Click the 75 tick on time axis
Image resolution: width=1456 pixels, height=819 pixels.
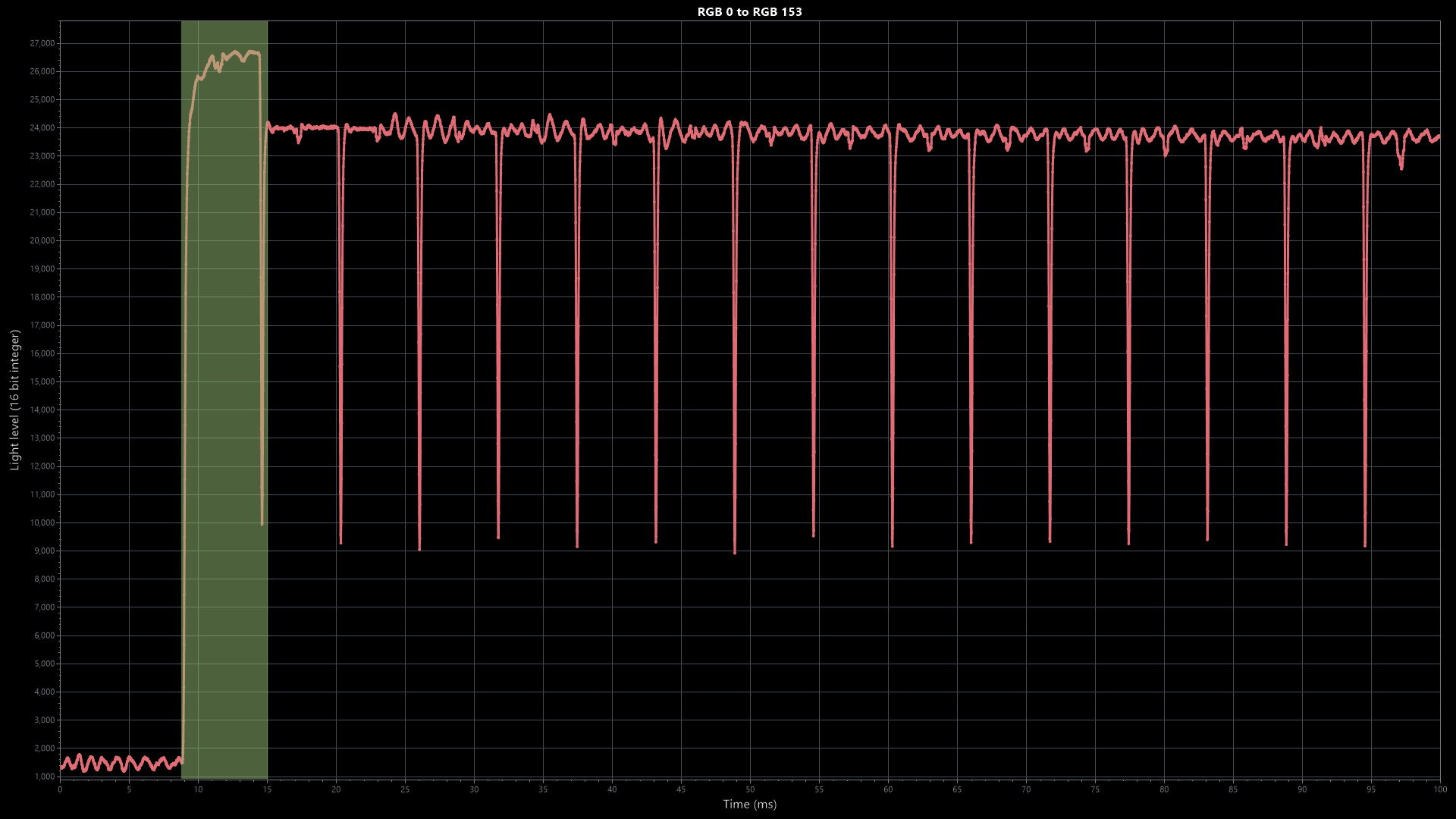click(1095, 789)
